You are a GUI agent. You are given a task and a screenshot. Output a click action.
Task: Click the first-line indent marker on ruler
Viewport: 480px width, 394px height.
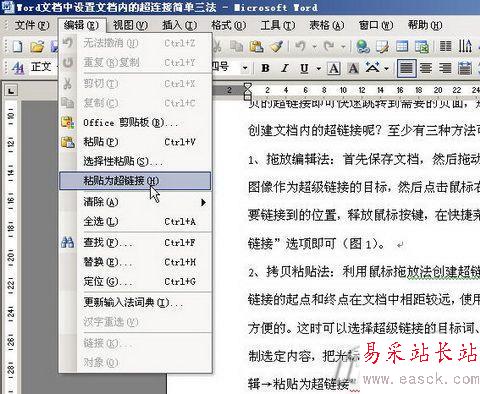pyautogui.click(x=248, y=87)
